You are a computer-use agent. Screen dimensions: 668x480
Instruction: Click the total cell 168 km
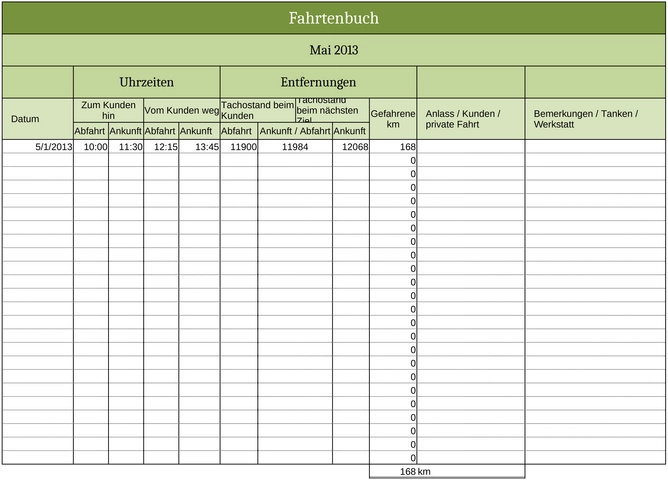click(x=447, y=471)
